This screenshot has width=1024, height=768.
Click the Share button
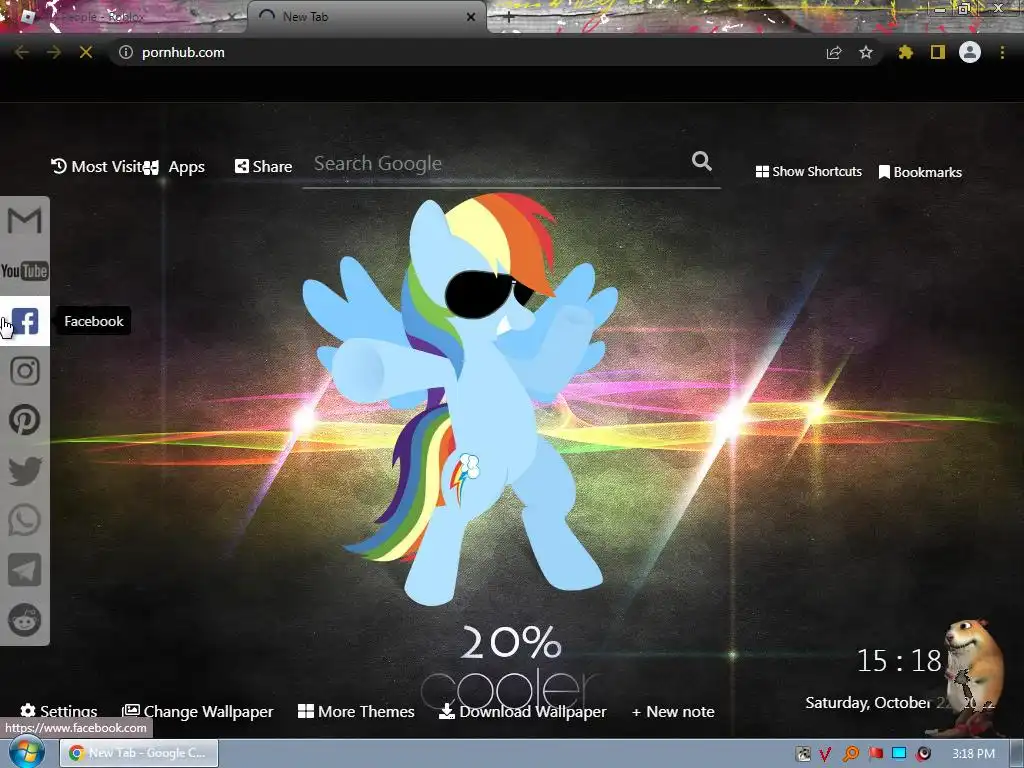click(x=263, y=167)
